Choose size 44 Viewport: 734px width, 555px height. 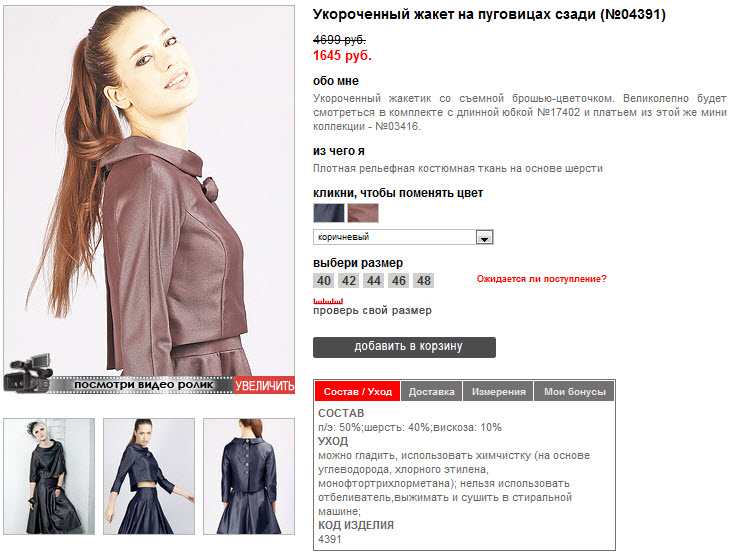[x=374, y=280]
